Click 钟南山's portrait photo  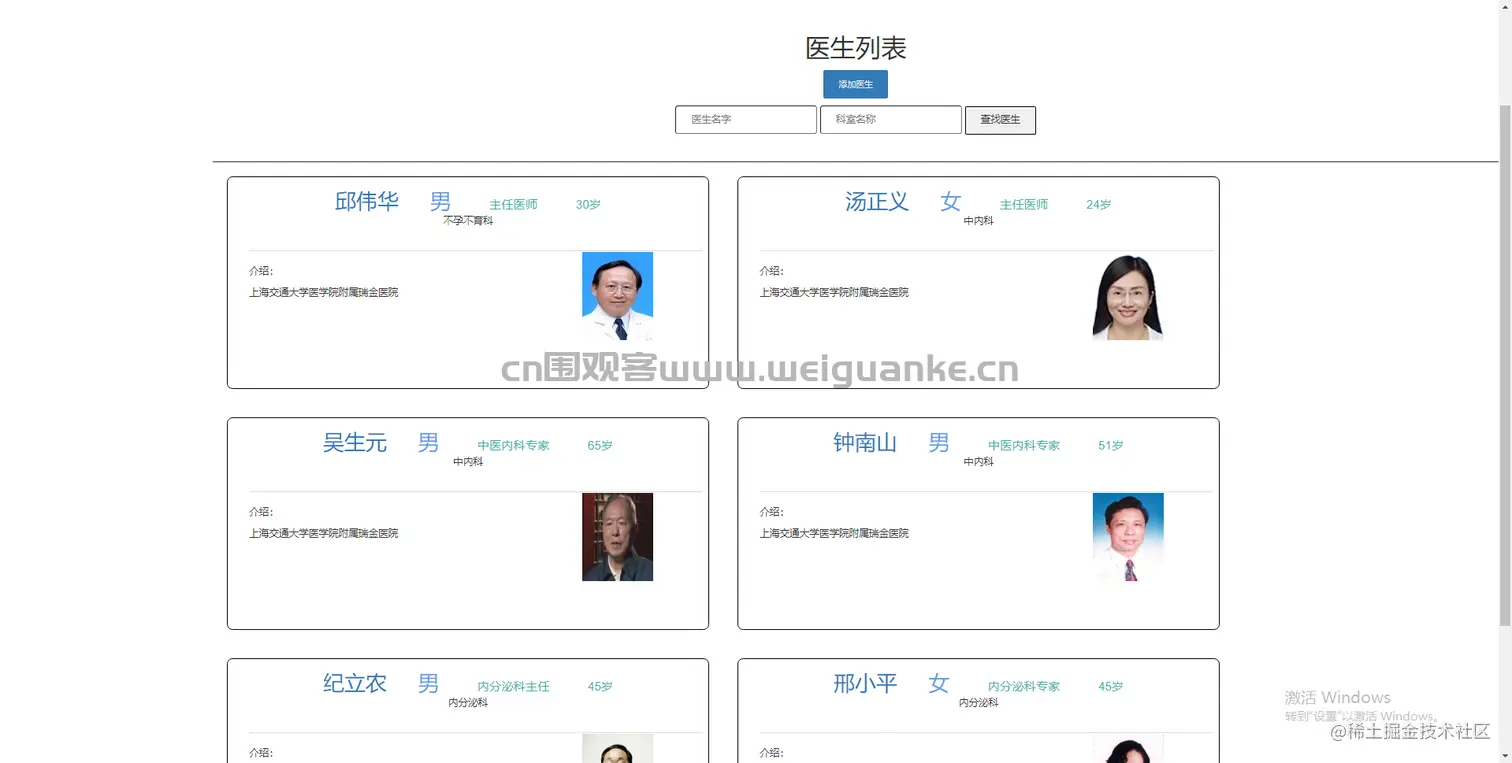[x=1128, y=537]
